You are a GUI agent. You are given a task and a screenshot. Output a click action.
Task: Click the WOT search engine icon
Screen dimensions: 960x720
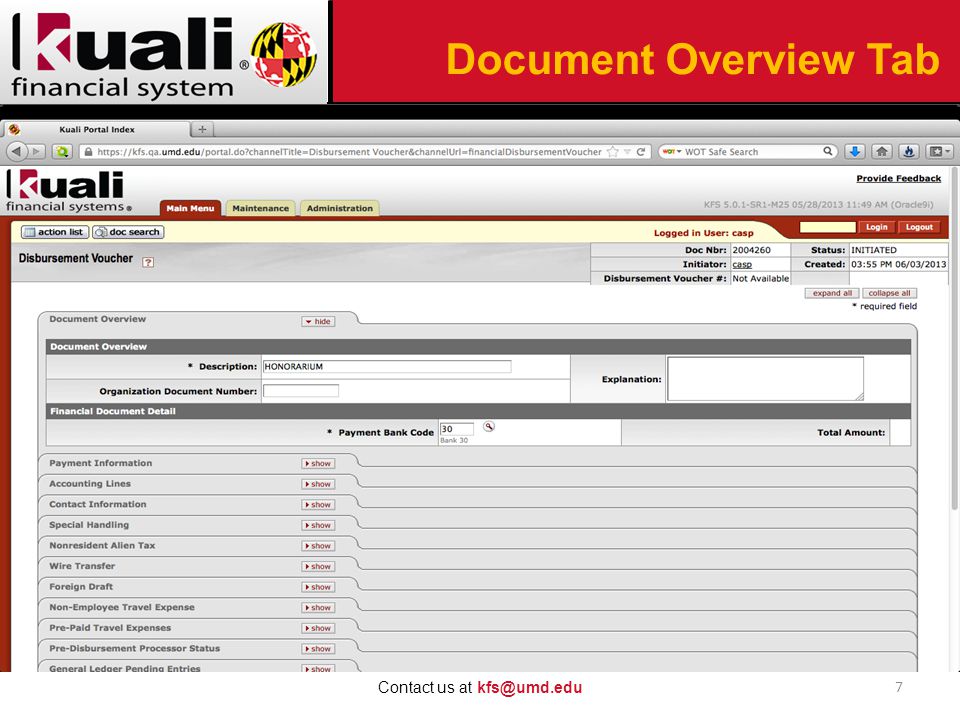(671, 152)
